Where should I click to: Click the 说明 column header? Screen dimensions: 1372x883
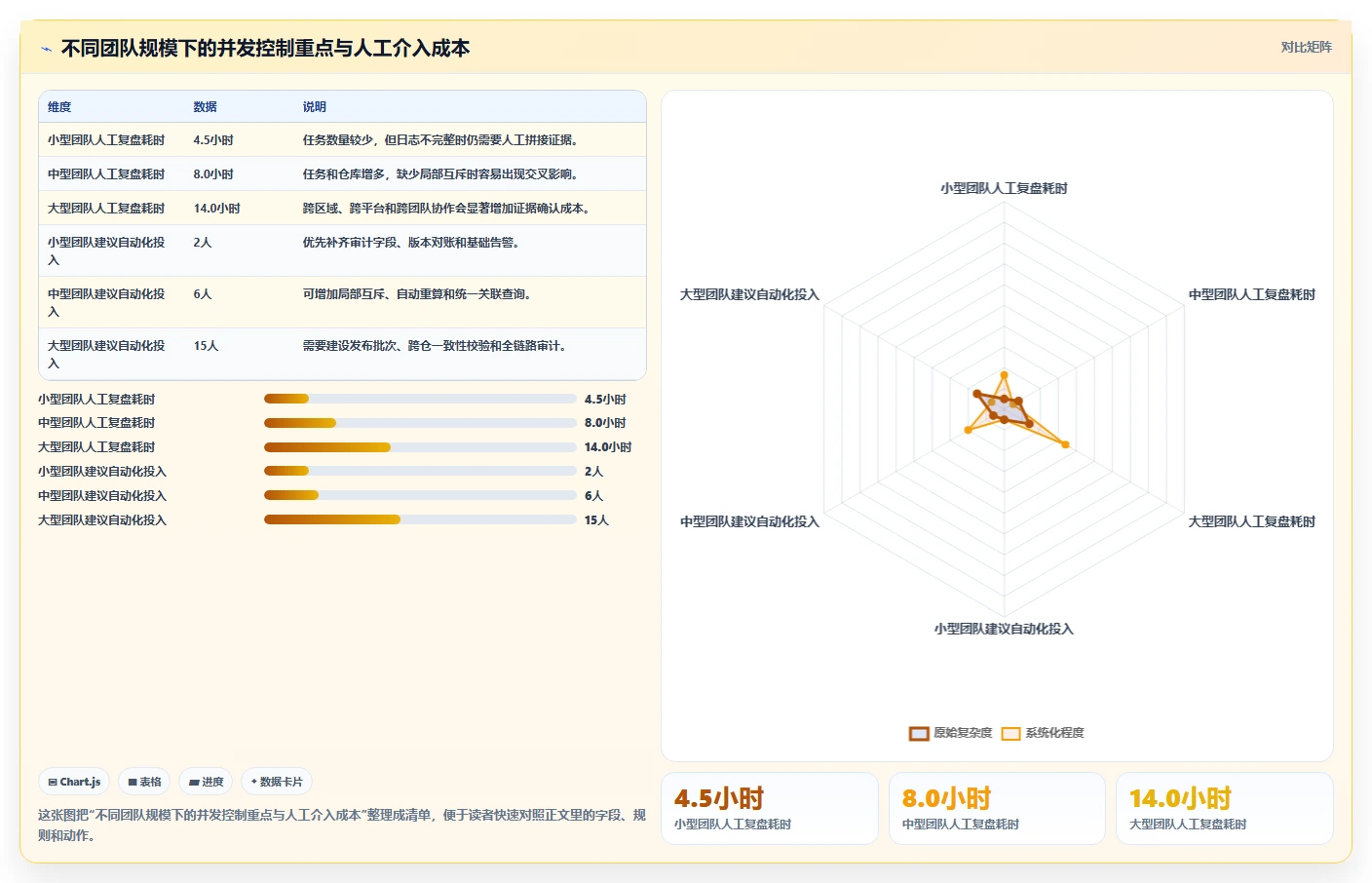(314, 107)
